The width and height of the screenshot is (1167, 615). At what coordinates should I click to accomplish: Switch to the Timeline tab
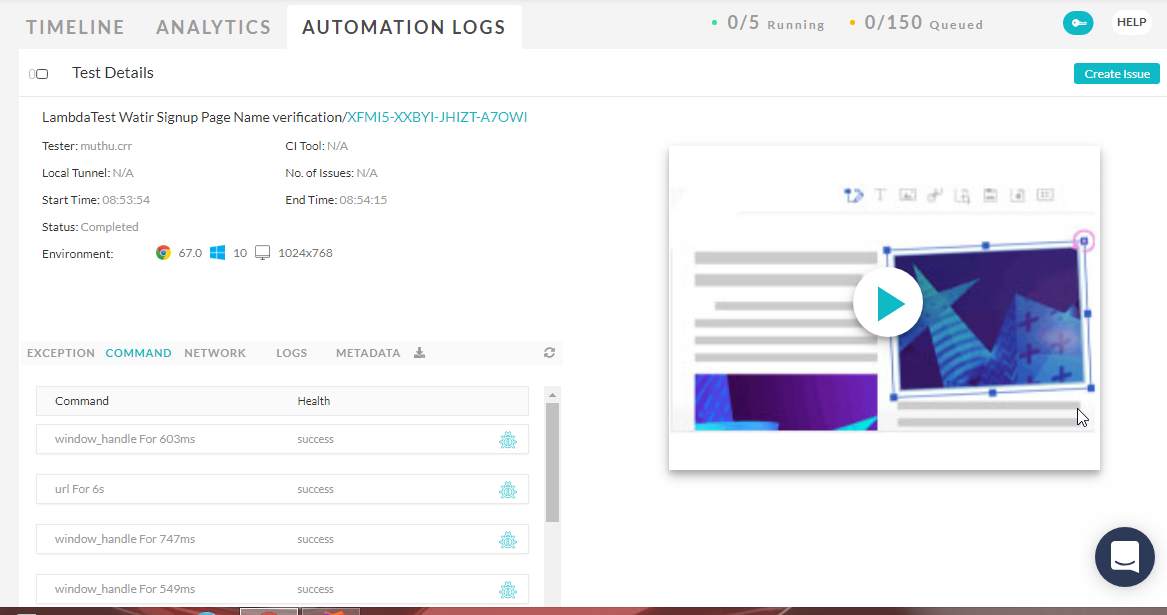point(75,27)
